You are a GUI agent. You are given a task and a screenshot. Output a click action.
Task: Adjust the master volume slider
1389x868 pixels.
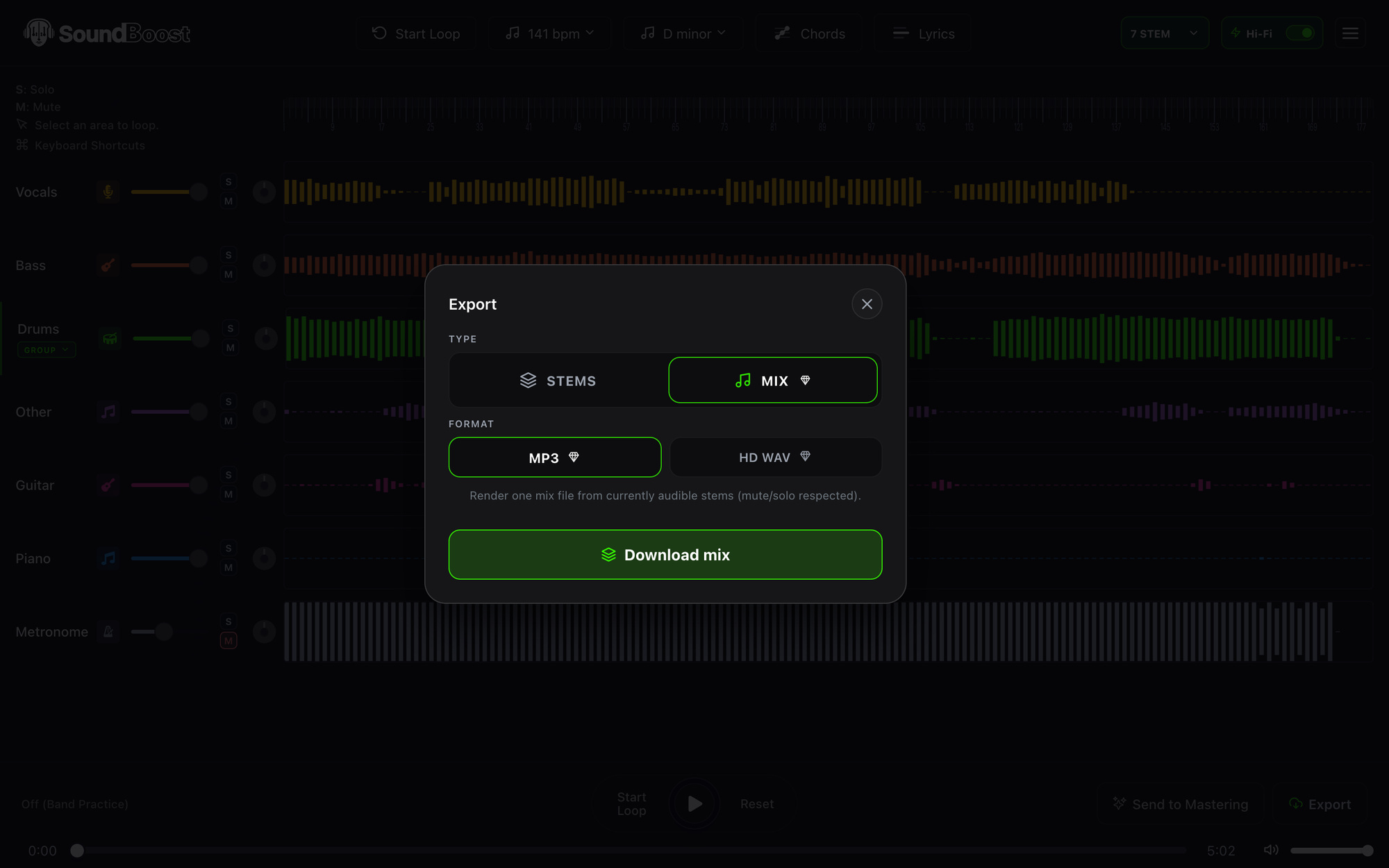(x=1332, y=850)
